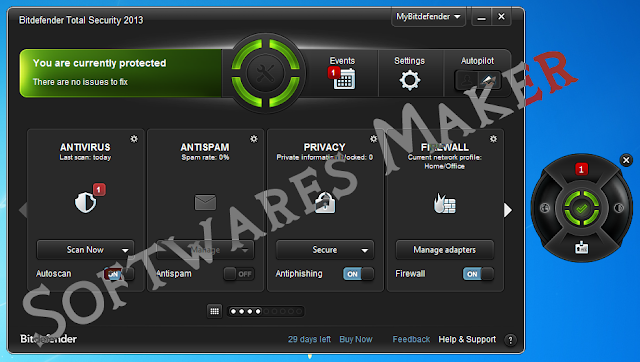Open Privacy module settings gear
This screenshot has width=640, height=362.
[373, 139]
